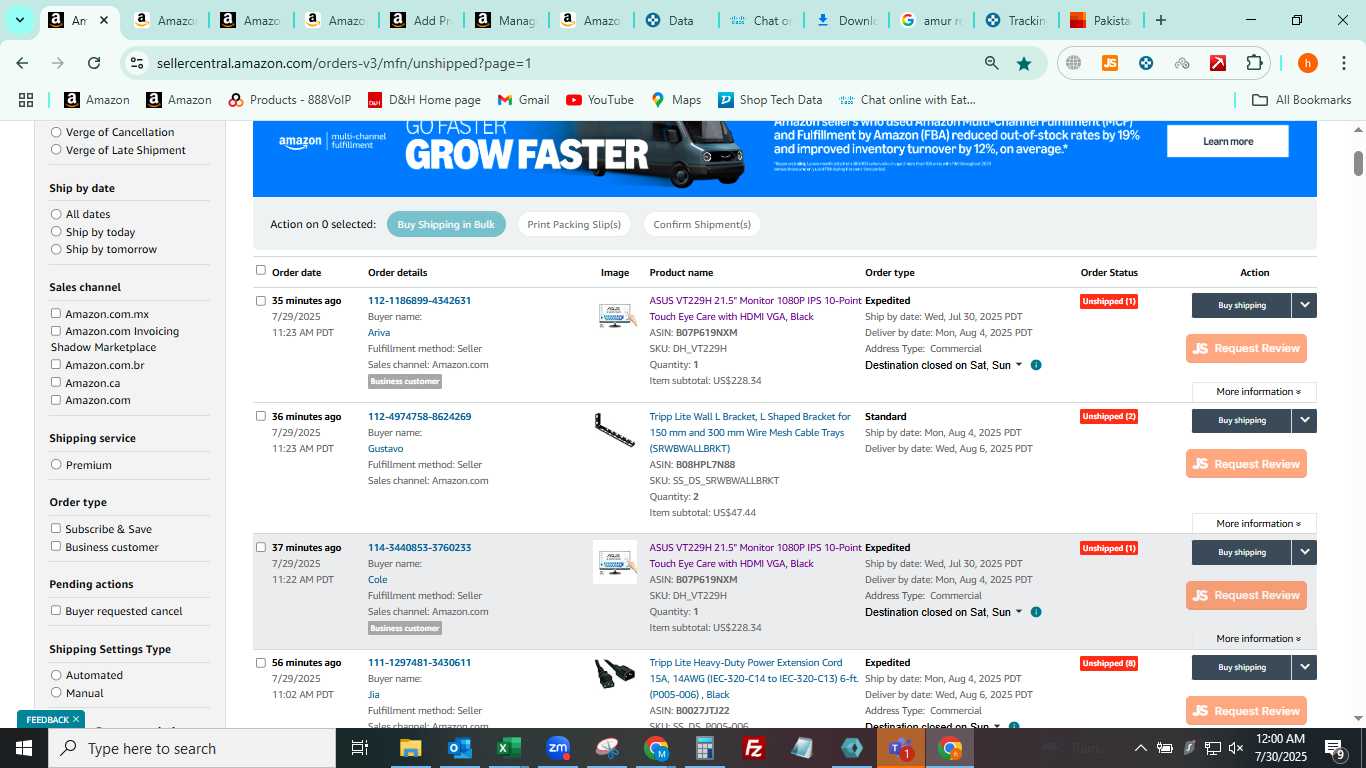Switch to the 'Pakistan' browser tab

pyautogui.click(x=1101, y=20)
